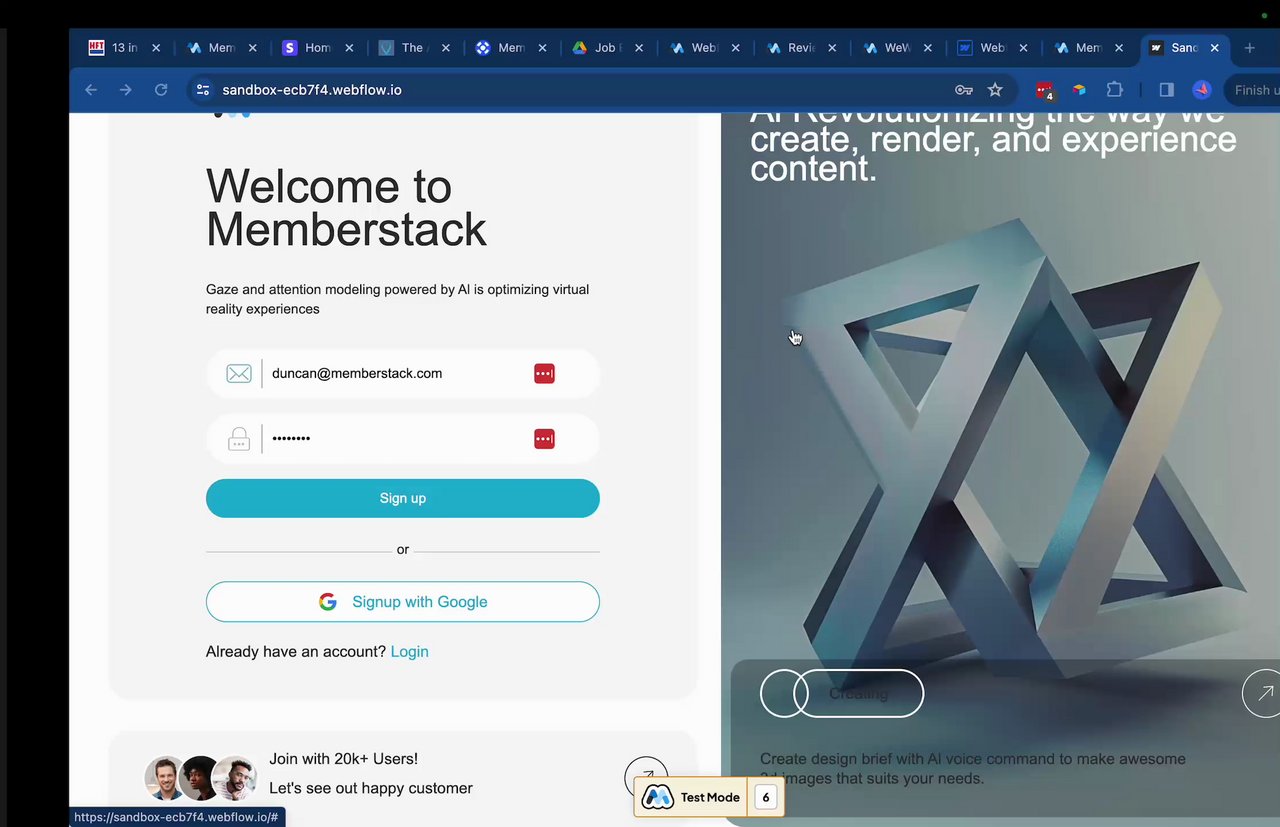
Task: Reload the sandbox page
Action: tap(160, 90)
